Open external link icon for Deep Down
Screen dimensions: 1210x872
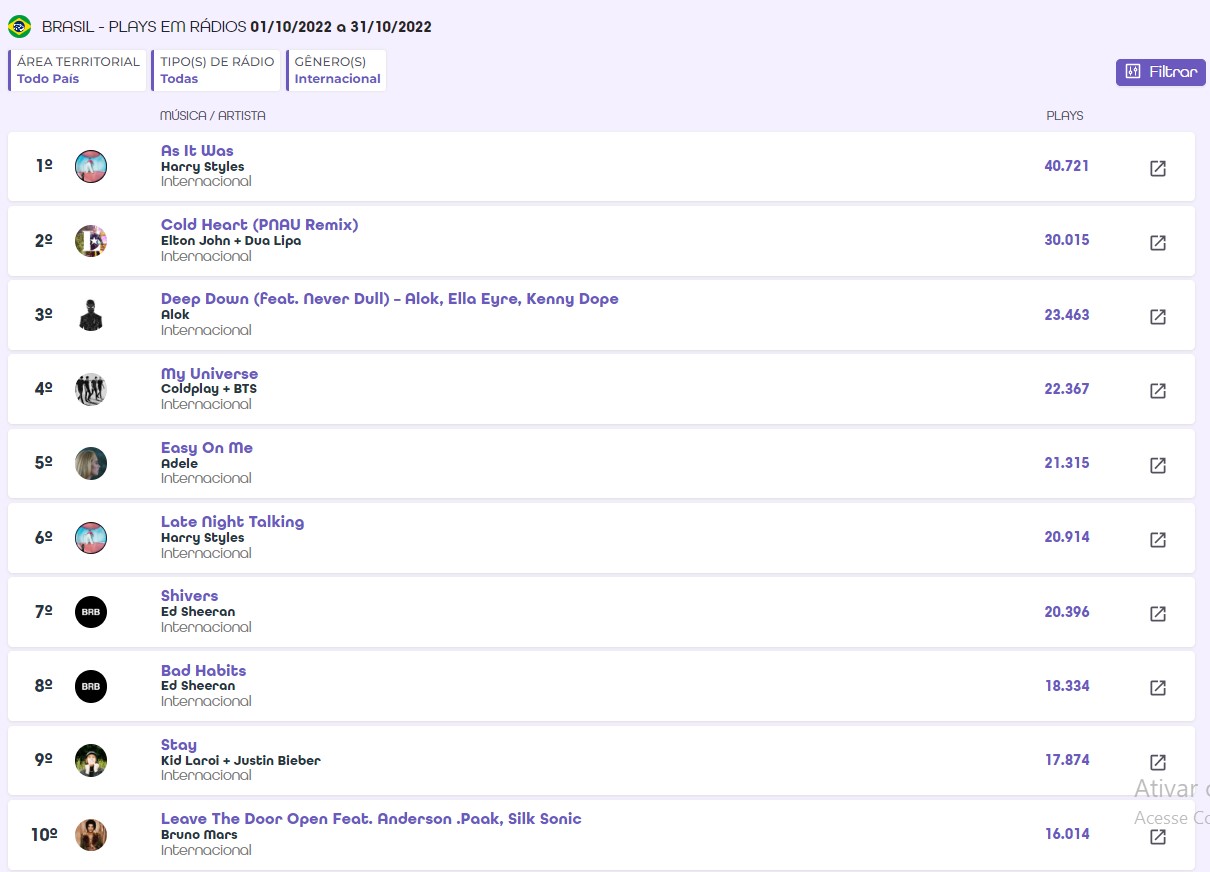tap(1157, 316)
